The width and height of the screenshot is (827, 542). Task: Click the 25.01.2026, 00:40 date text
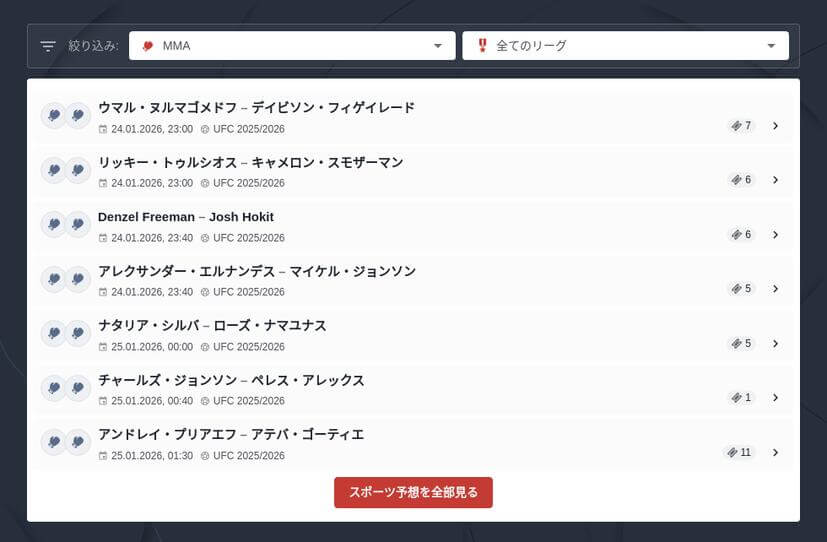pyautogui.click(x=152, y=401)
